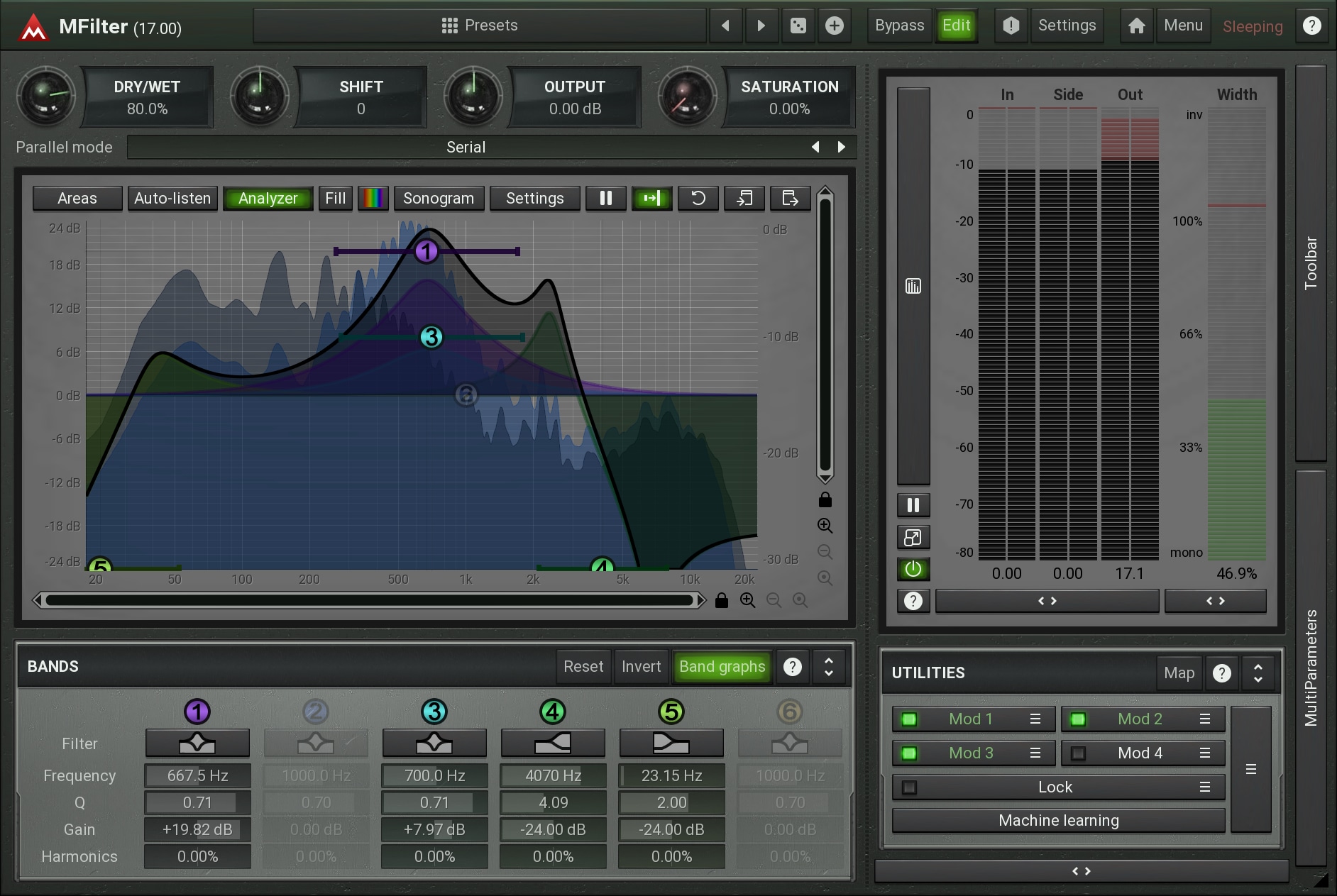Toggle the Mod 1 enable checkbox
Screen dimensions: 1337x896
[x=908, y=719]
